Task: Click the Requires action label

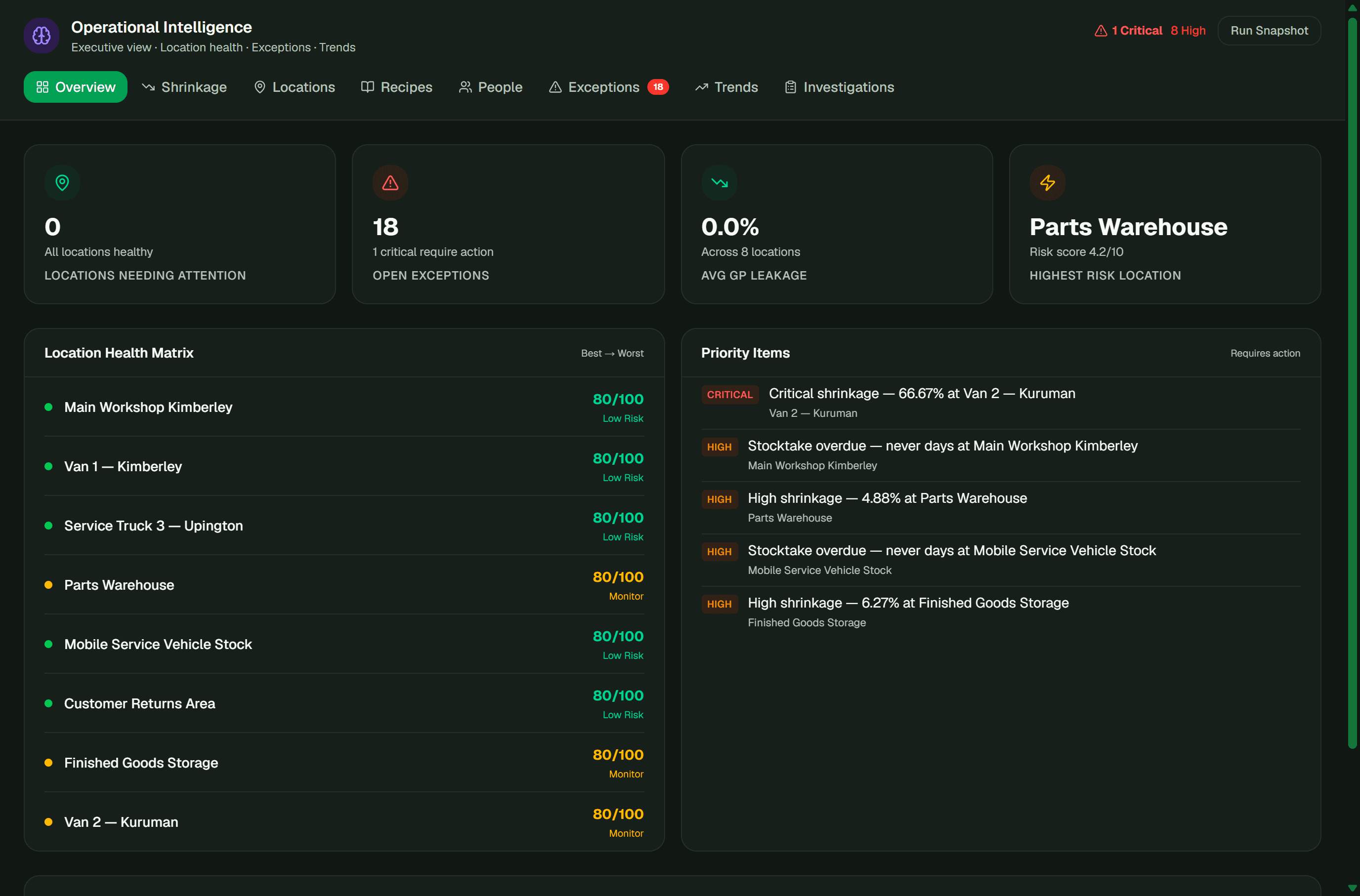Action: (1265, 353)
